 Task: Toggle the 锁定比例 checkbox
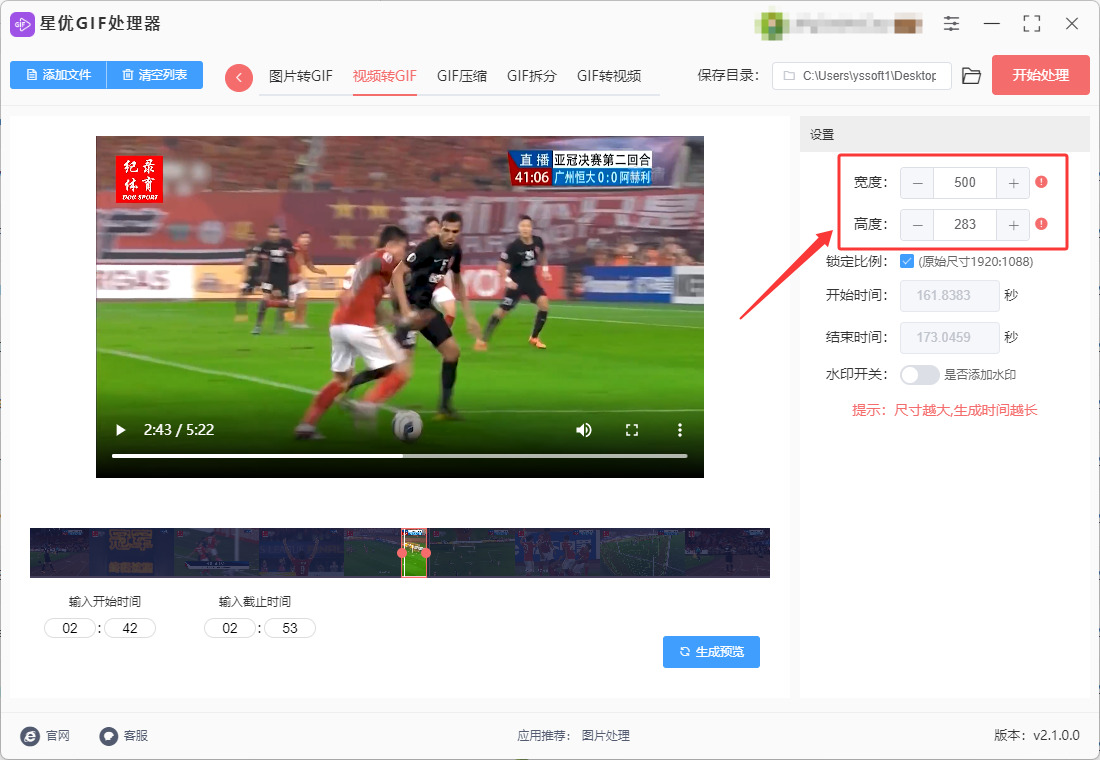906,261
